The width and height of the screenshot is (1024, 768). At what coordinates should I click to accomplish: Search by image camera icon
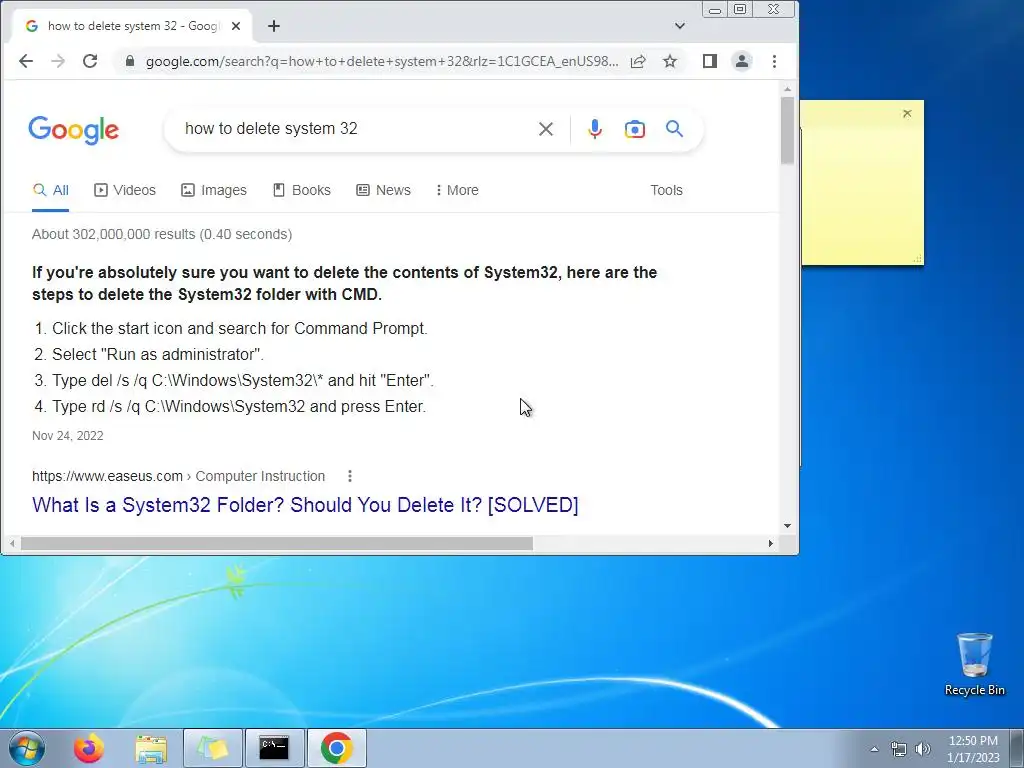pyautogui.click(x=635, y=129)
